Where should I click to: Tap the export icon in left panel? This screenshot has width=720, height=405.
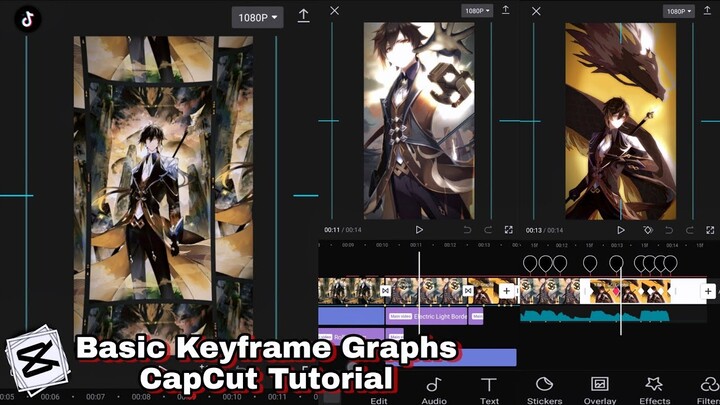tap(303, 16)
